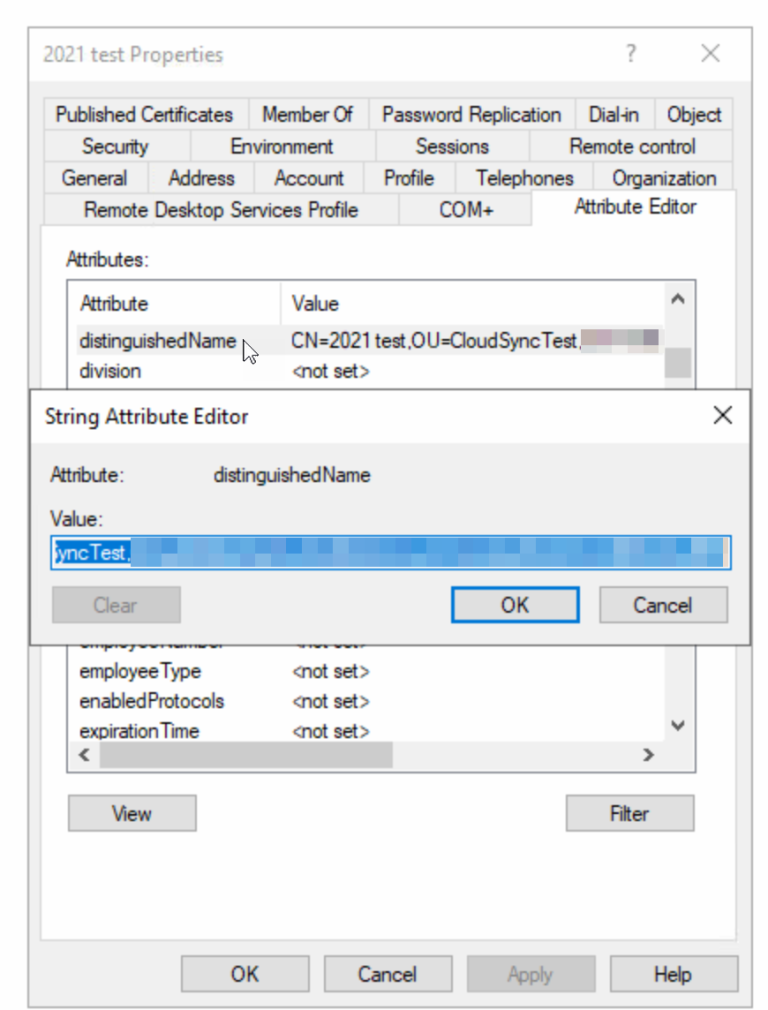The width and height of the screenshot is (768, 1010).
Task: Open Remote Desktop Services Profile tab
Action: (221, 210)
